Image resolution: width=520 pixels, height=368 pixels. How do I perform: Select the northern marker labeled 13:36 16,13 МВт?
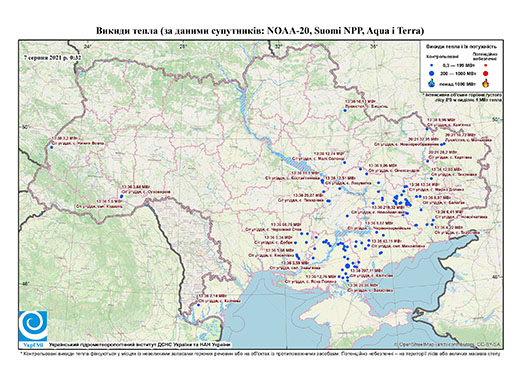pos(345,110)
